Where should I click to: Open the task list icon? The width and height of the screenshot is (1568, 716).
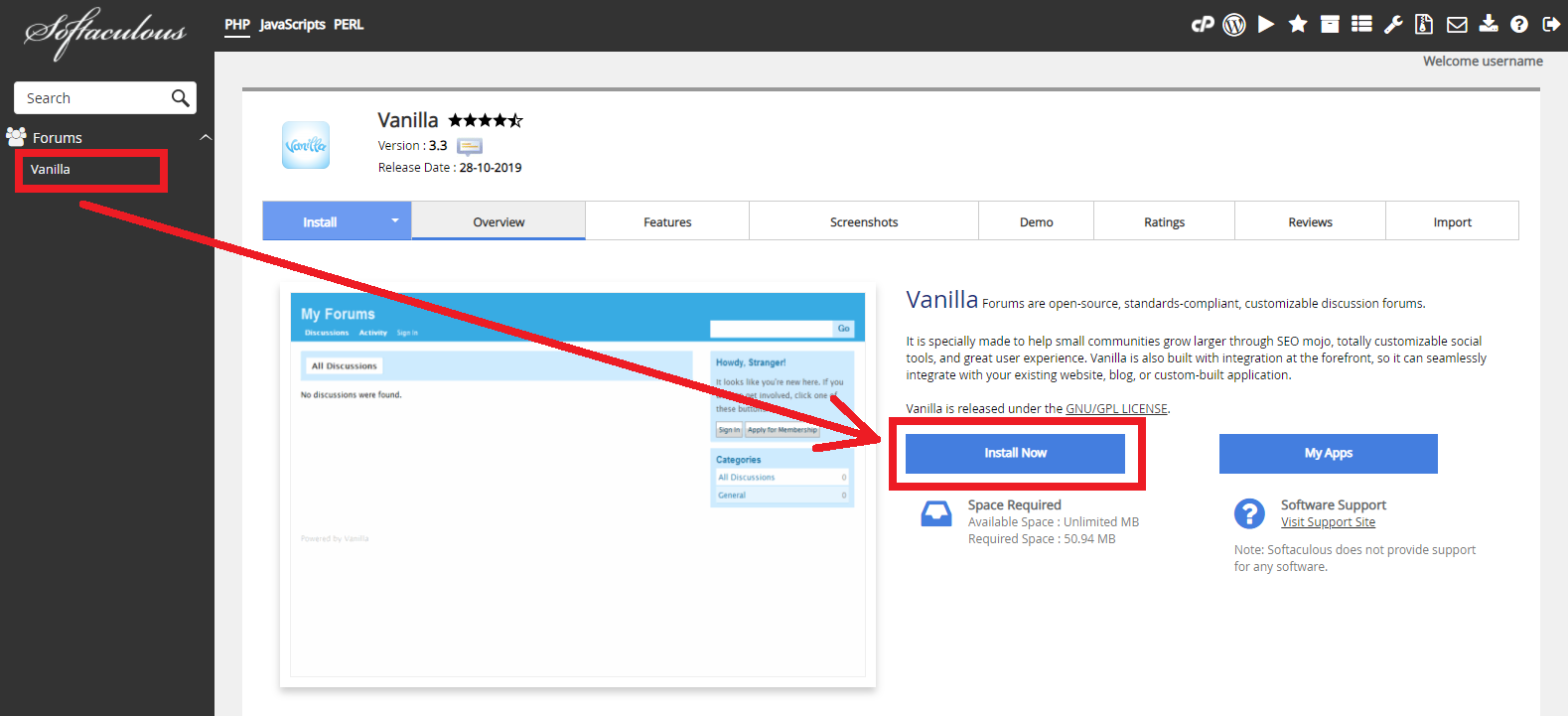coord(1361,24)
